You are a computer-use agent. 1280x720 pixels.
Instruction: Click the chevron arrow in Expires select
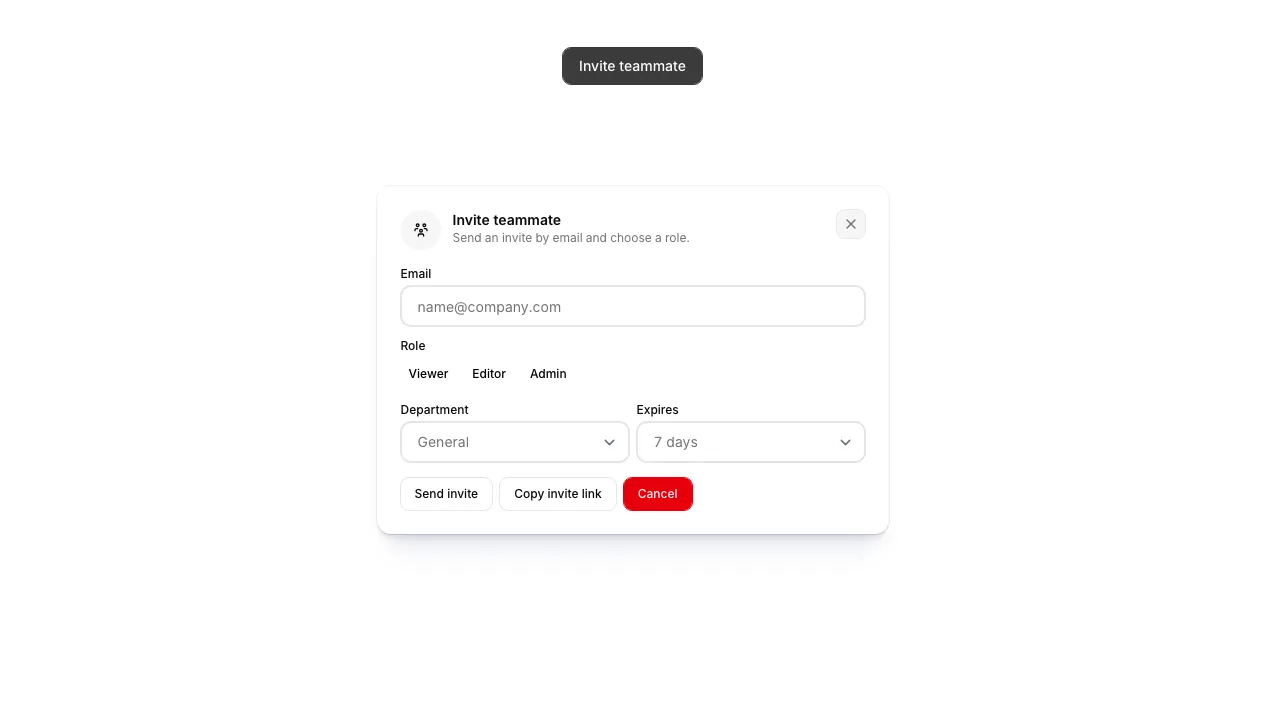[x=845, y=442]
